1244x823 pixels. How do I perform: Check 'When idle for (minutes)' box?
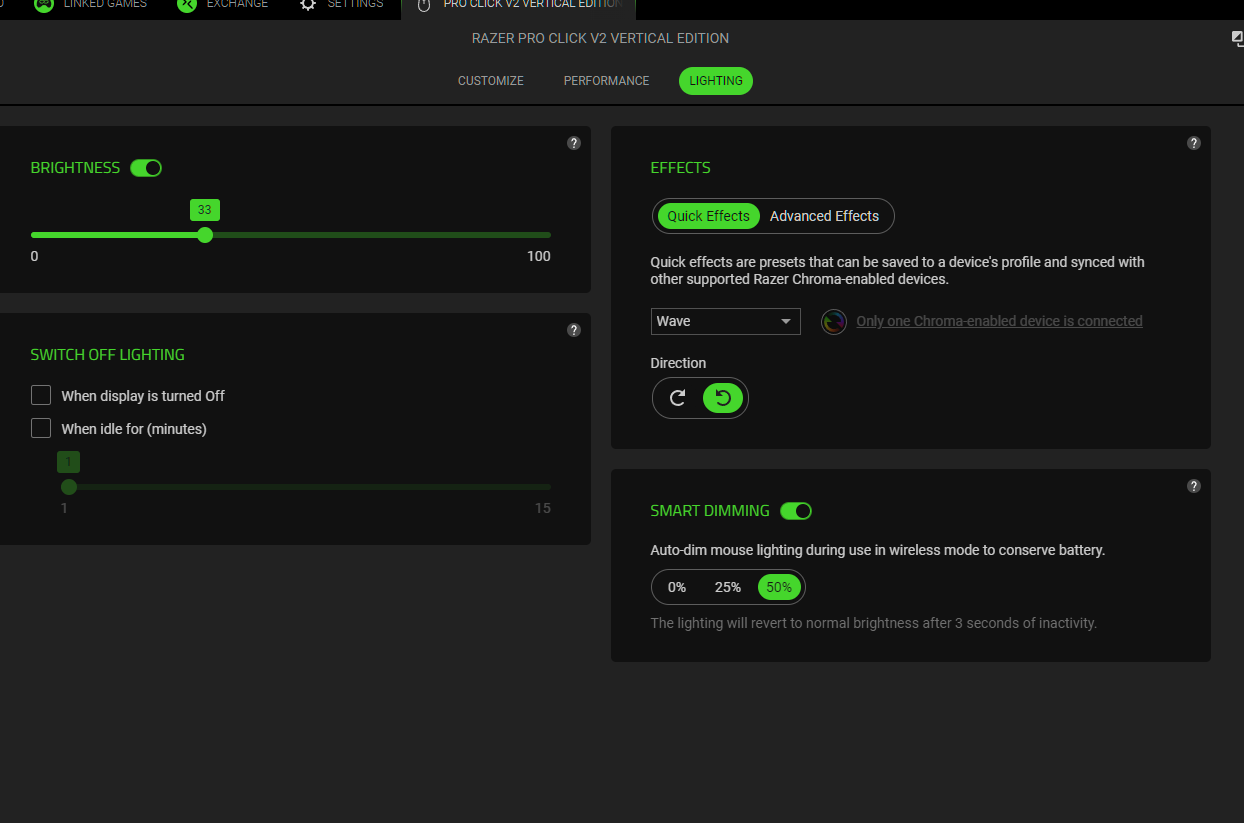(41, 428)
